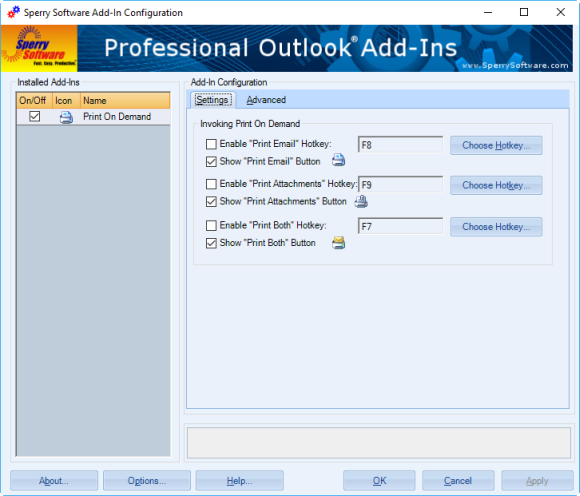
Task: Click the On/Off column header
Action: click(34, 101)
